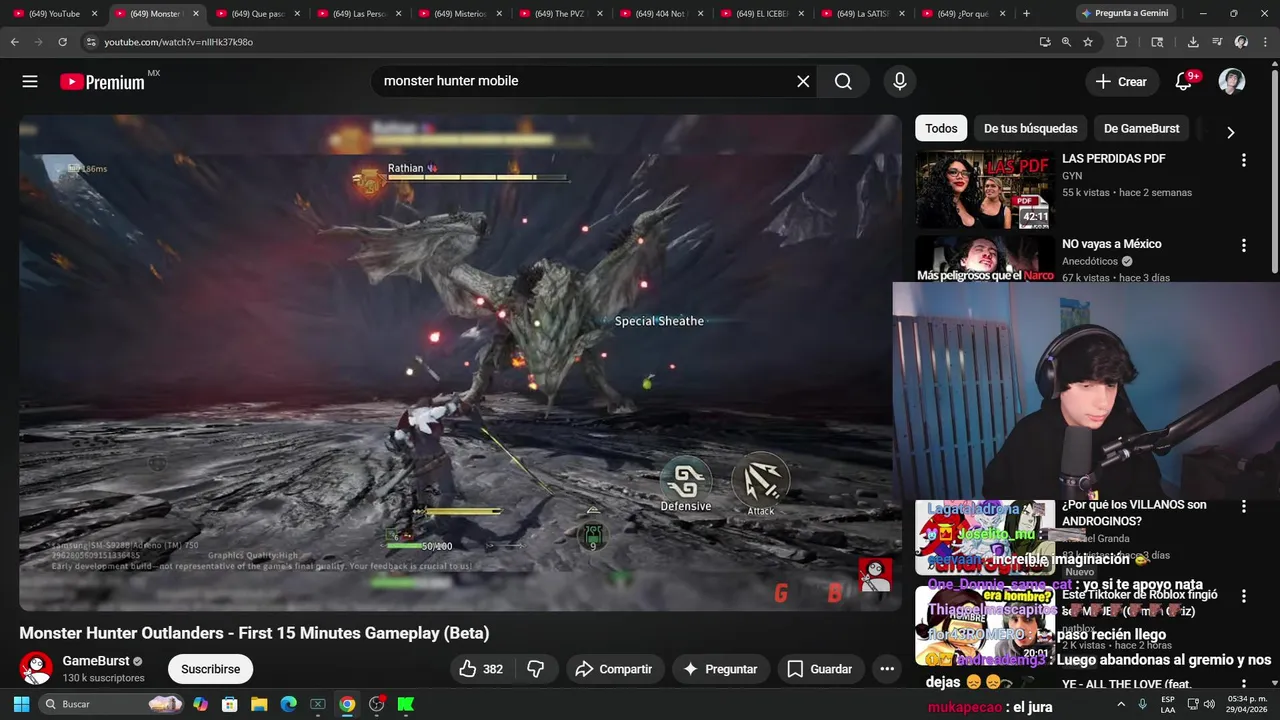
Task: Open Chrome downloads icon
Action: click(x=1193, y=42)
